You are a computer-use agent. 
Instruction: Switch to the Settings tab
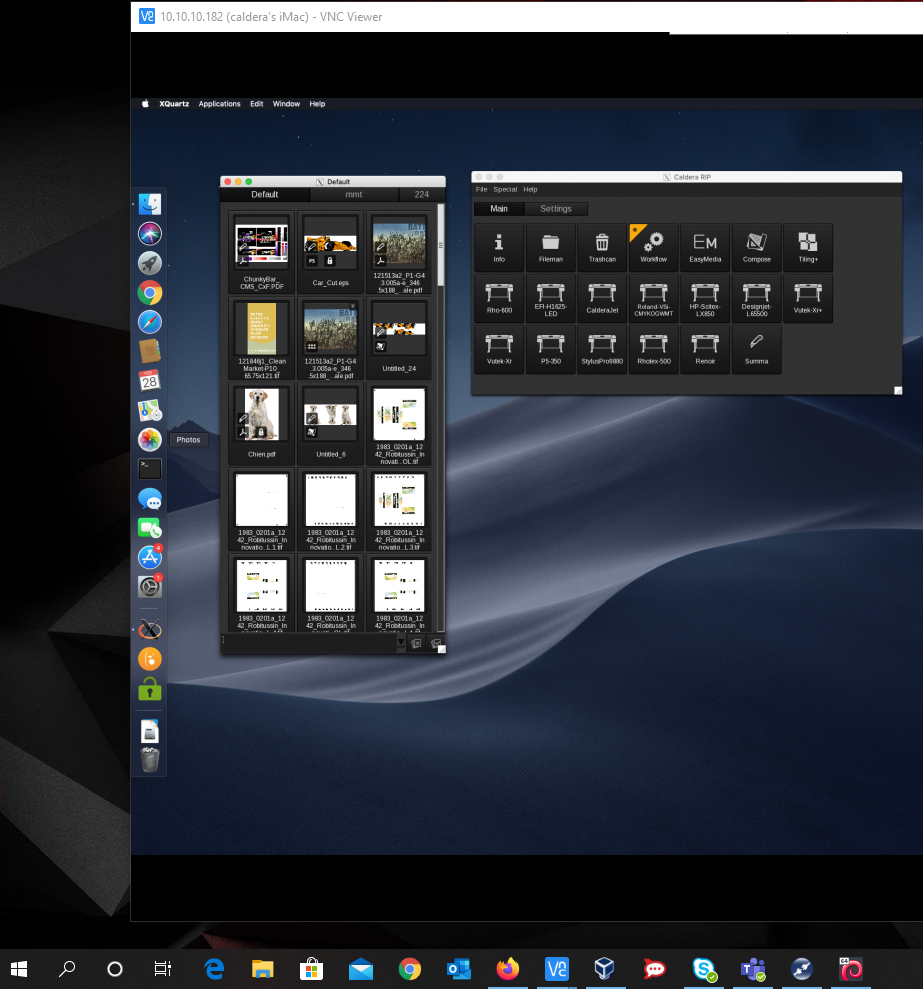tap(556, 208)
